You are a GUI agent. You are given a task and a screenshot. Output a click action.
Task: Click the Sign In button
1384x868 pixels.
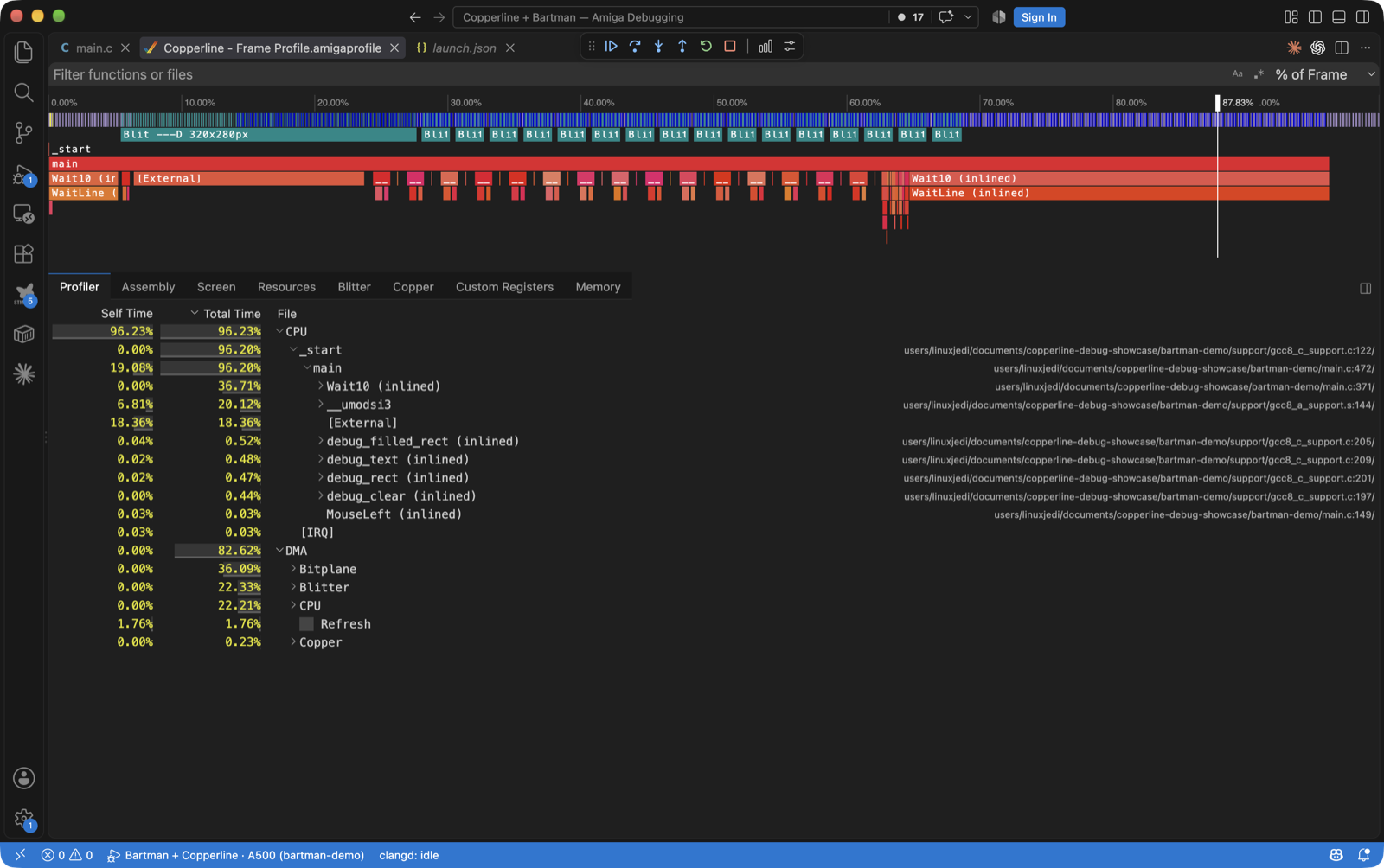click(x=1039, y=17)
